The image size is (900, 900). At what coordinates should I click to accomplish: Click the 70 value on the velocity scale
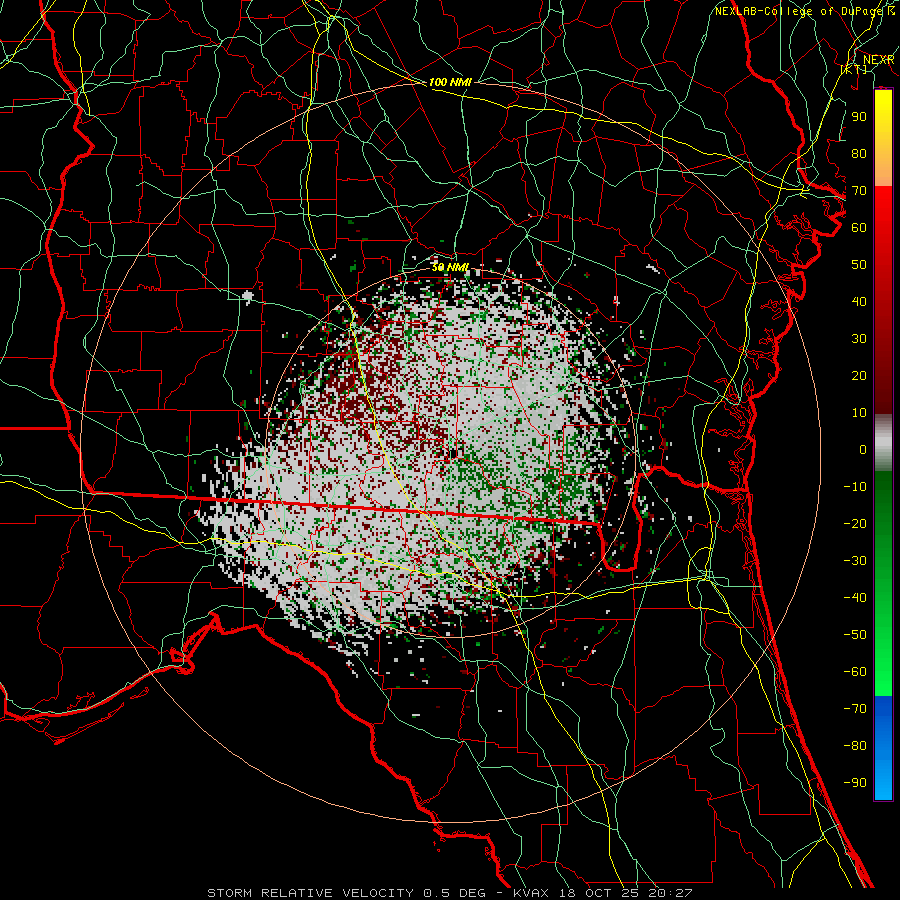(859, 191)
